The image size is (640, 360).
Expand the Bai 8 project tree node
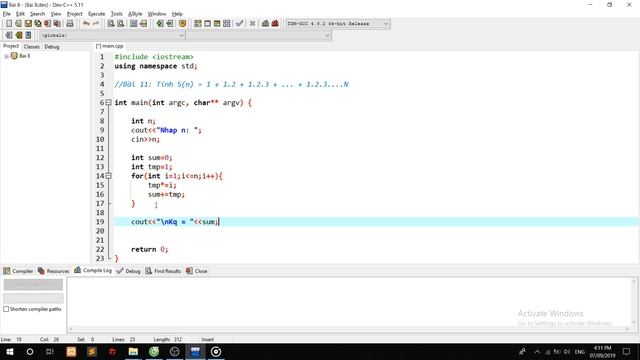6,56
